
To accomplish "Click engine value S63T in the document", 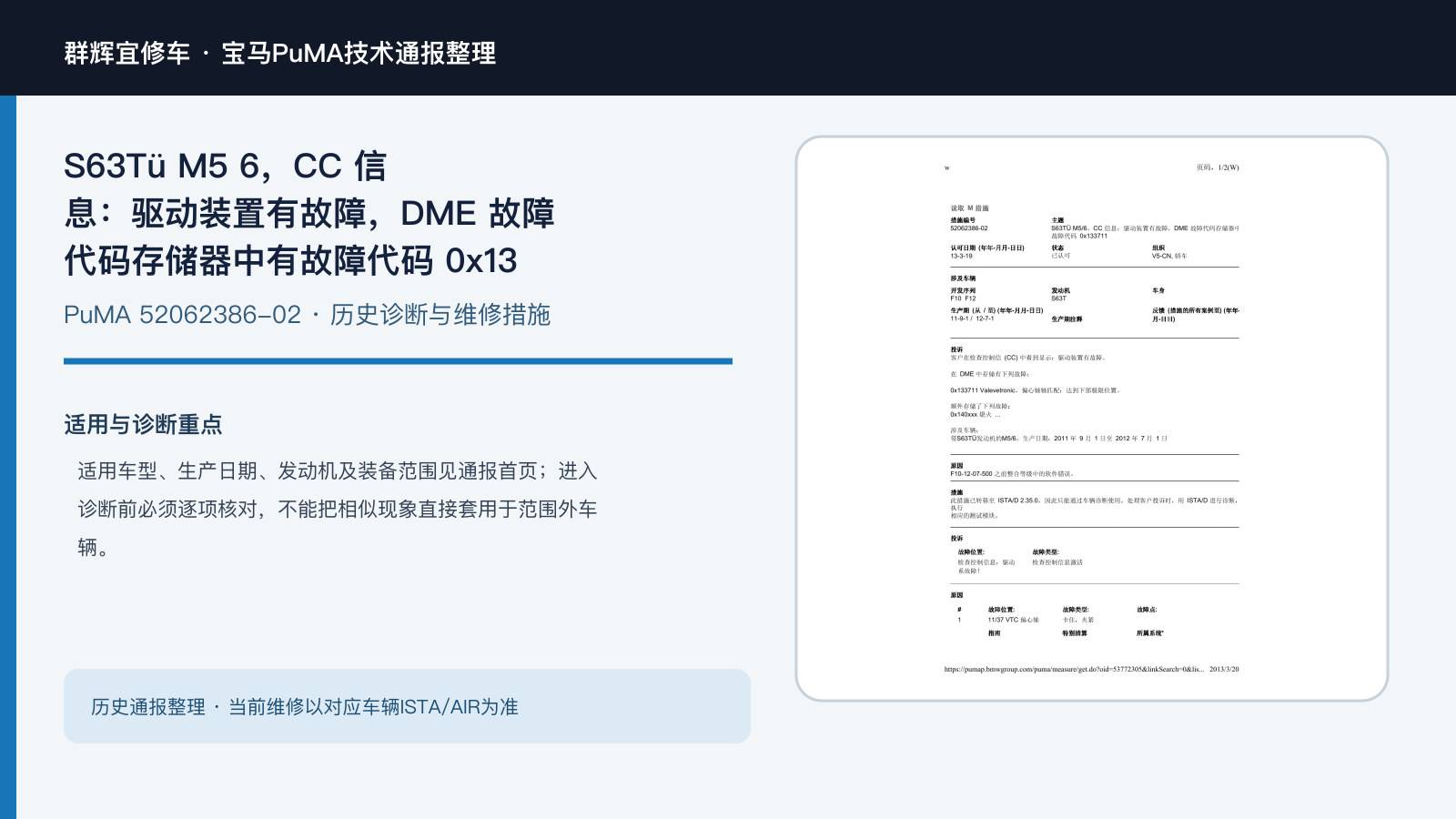I will pos(1059,298).
